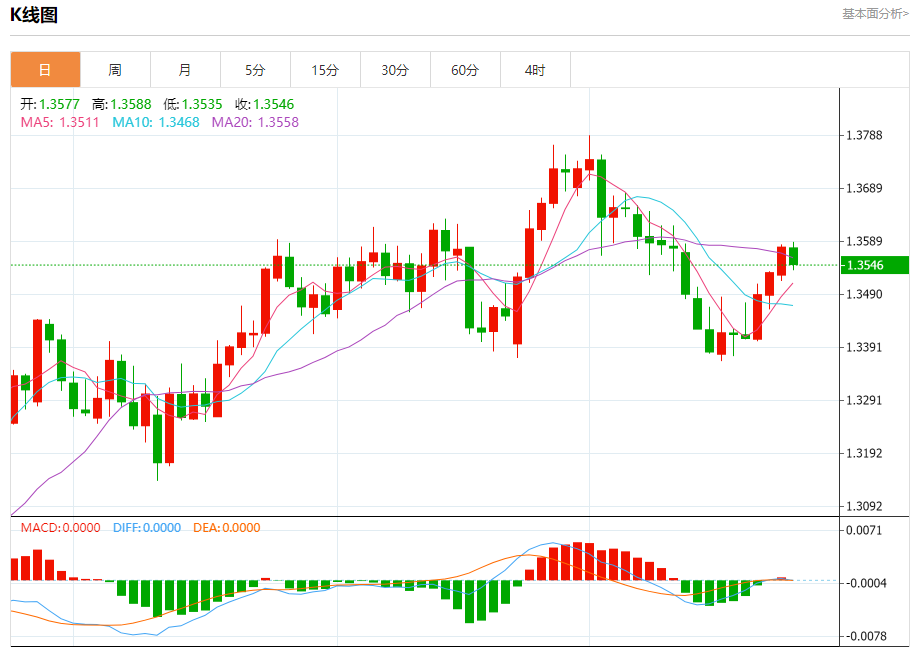Open the 基本面分析 link

point(875,13)
